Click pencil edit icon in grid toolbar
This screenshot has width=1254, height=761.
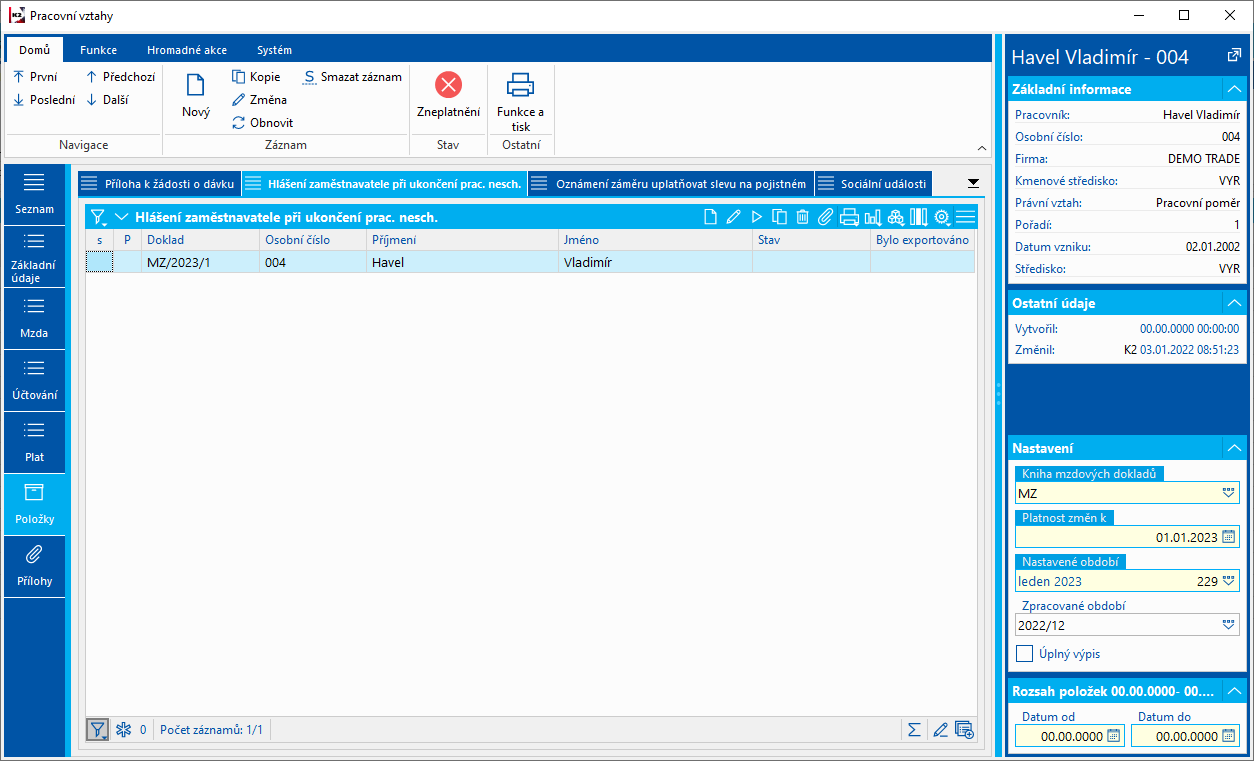coord(733,217)
